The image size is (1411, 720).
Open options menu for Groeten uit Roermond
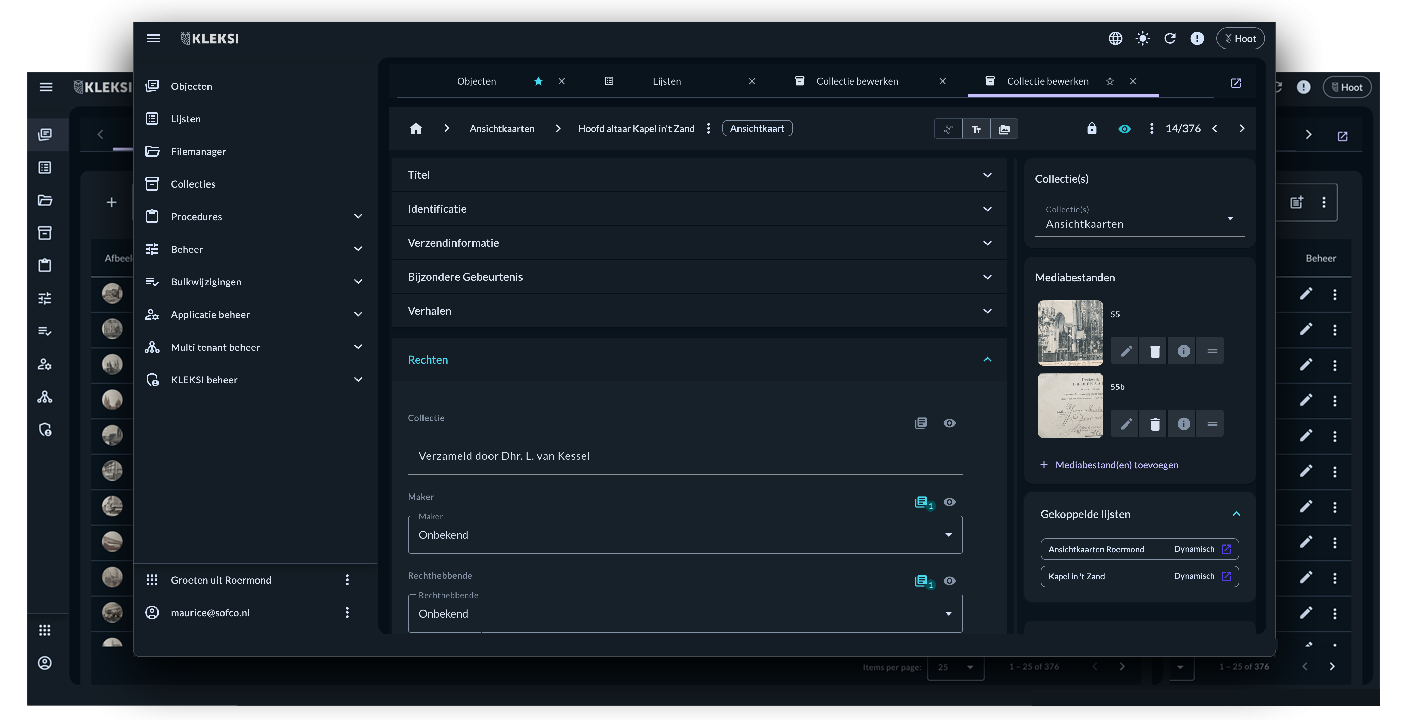347,580
